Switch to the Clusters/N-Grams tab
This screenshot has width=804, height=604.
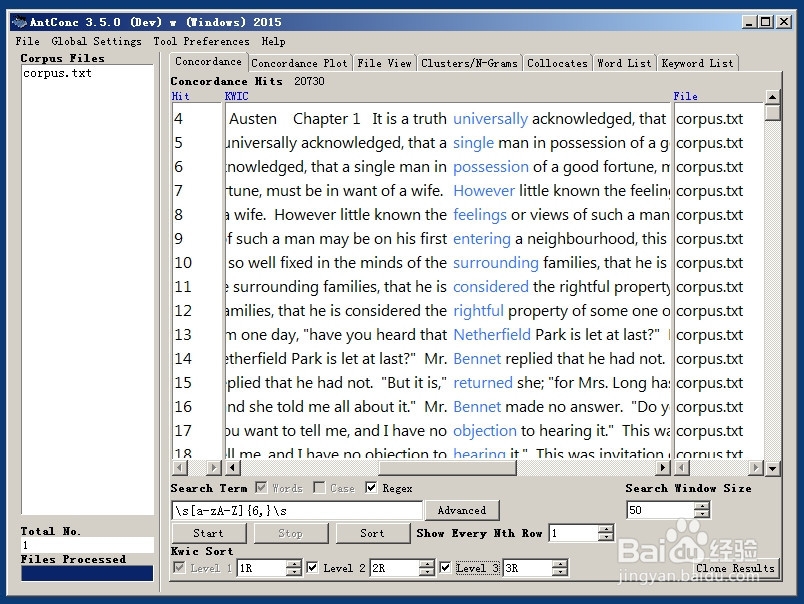(x=469, y=63)
